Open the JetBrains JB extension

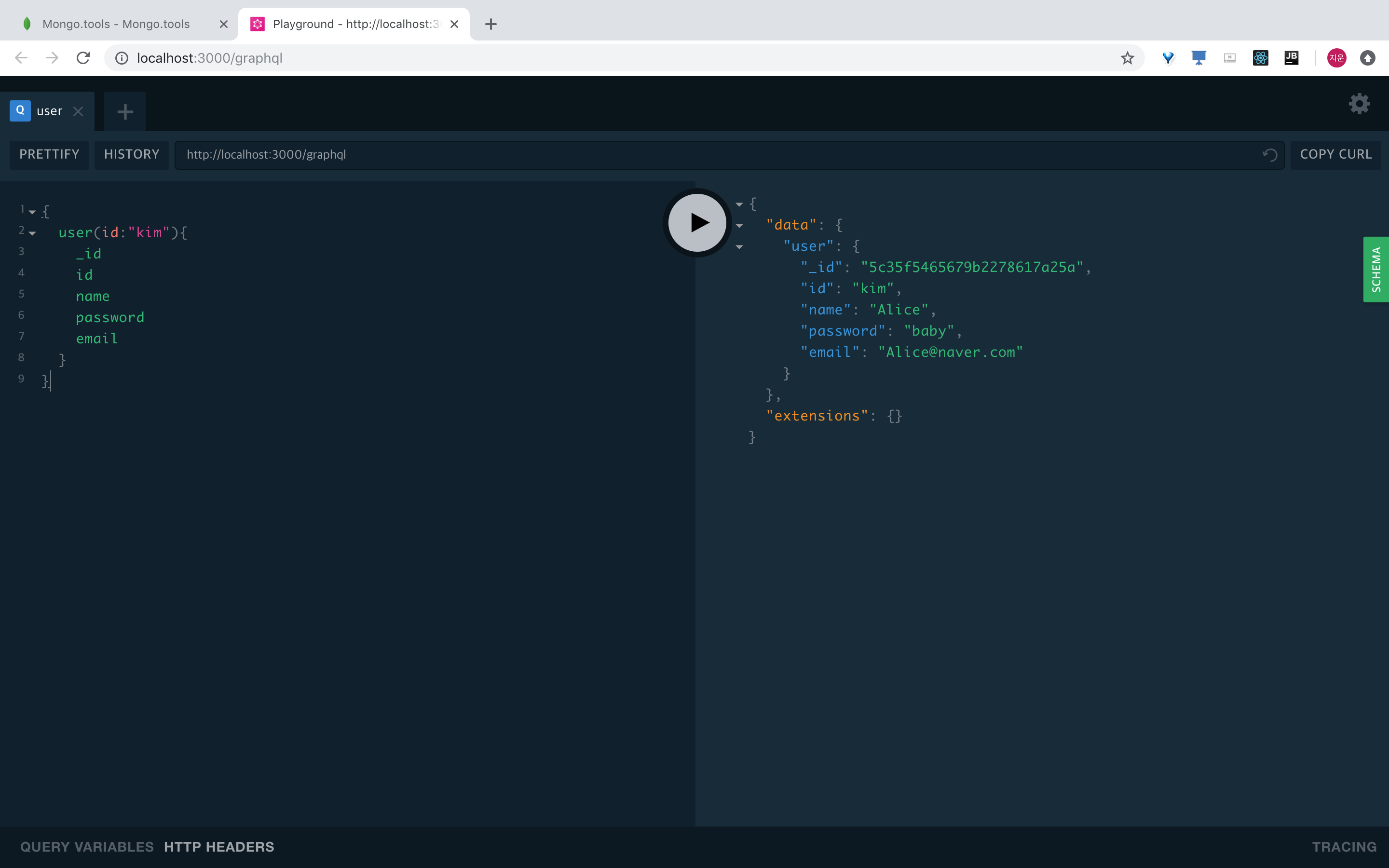(x=1292, y=58)
